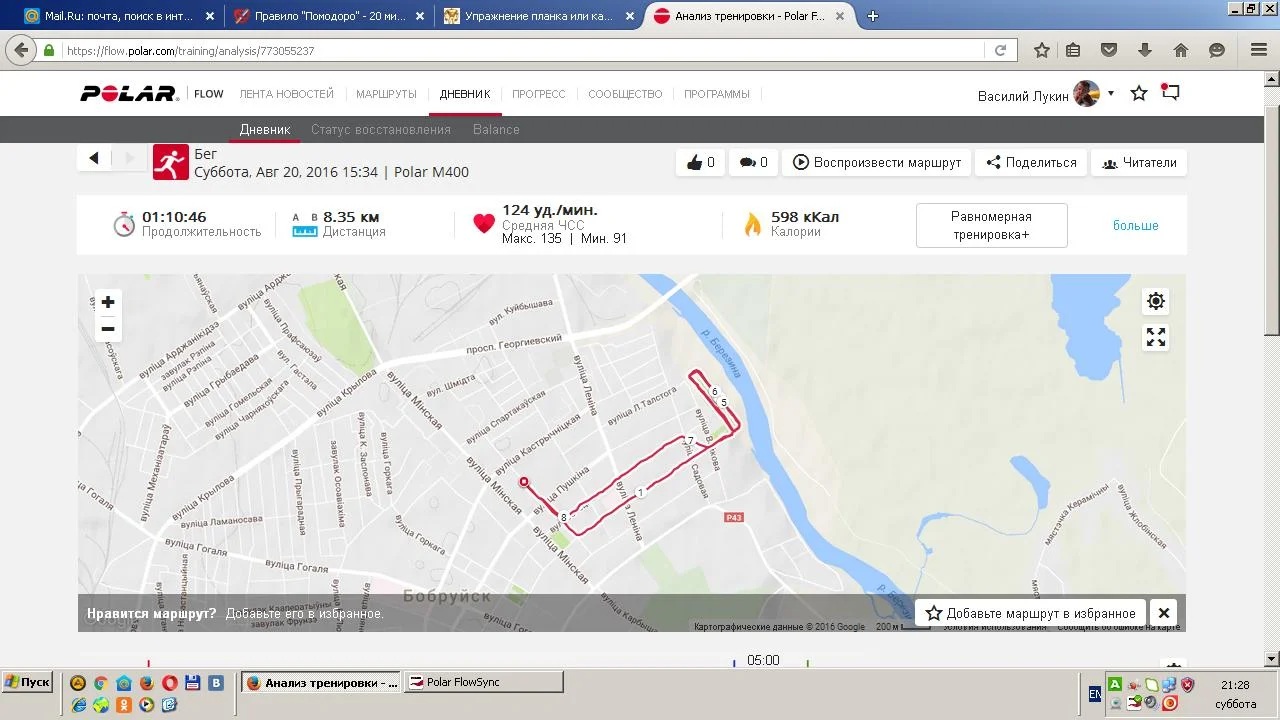Open Маршруты in navigation
Image resolution: width=1280 pixels, height=720 pixels.
click(386, 94)
